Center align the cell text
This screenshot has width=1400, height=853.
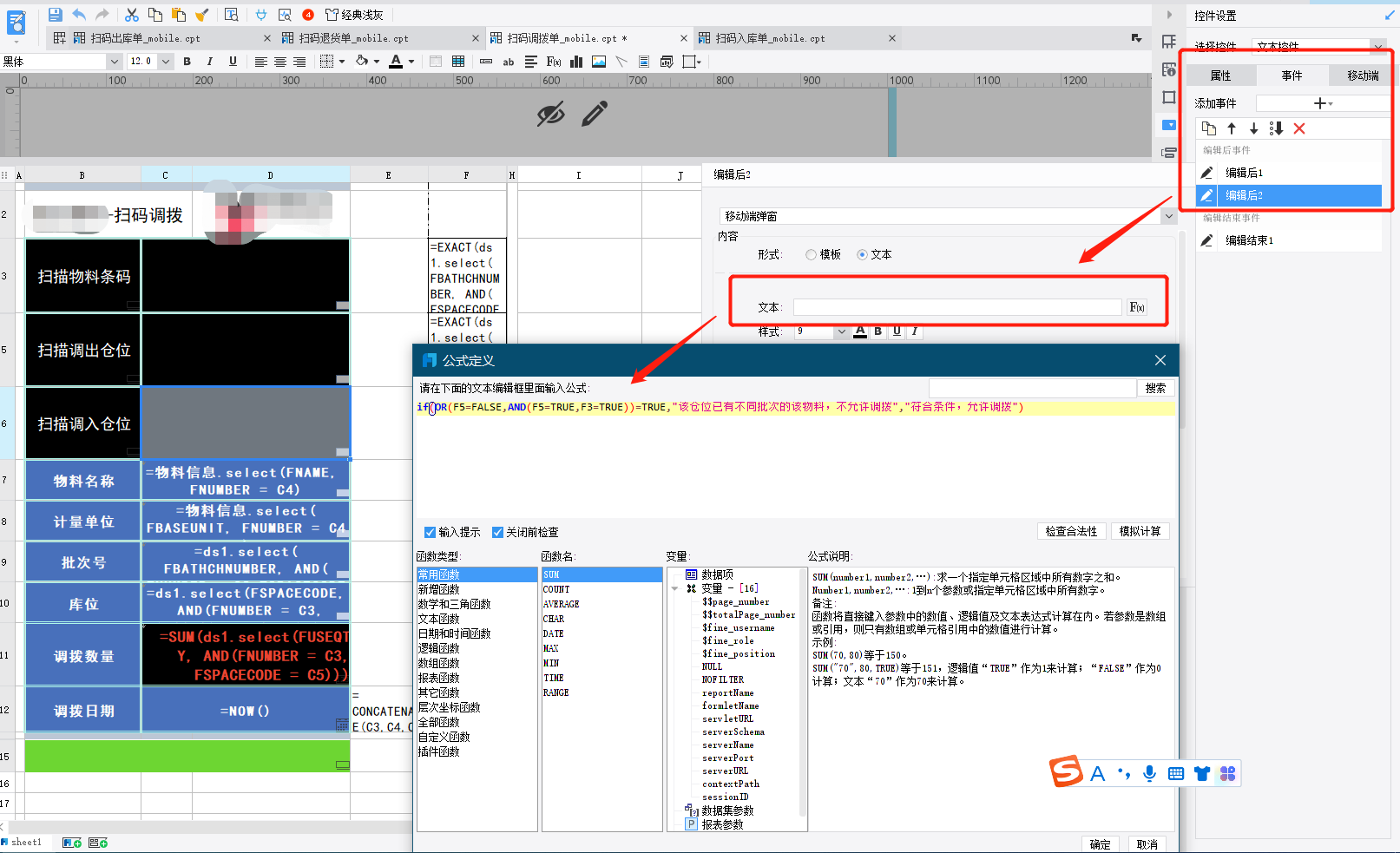click(280, 62)
